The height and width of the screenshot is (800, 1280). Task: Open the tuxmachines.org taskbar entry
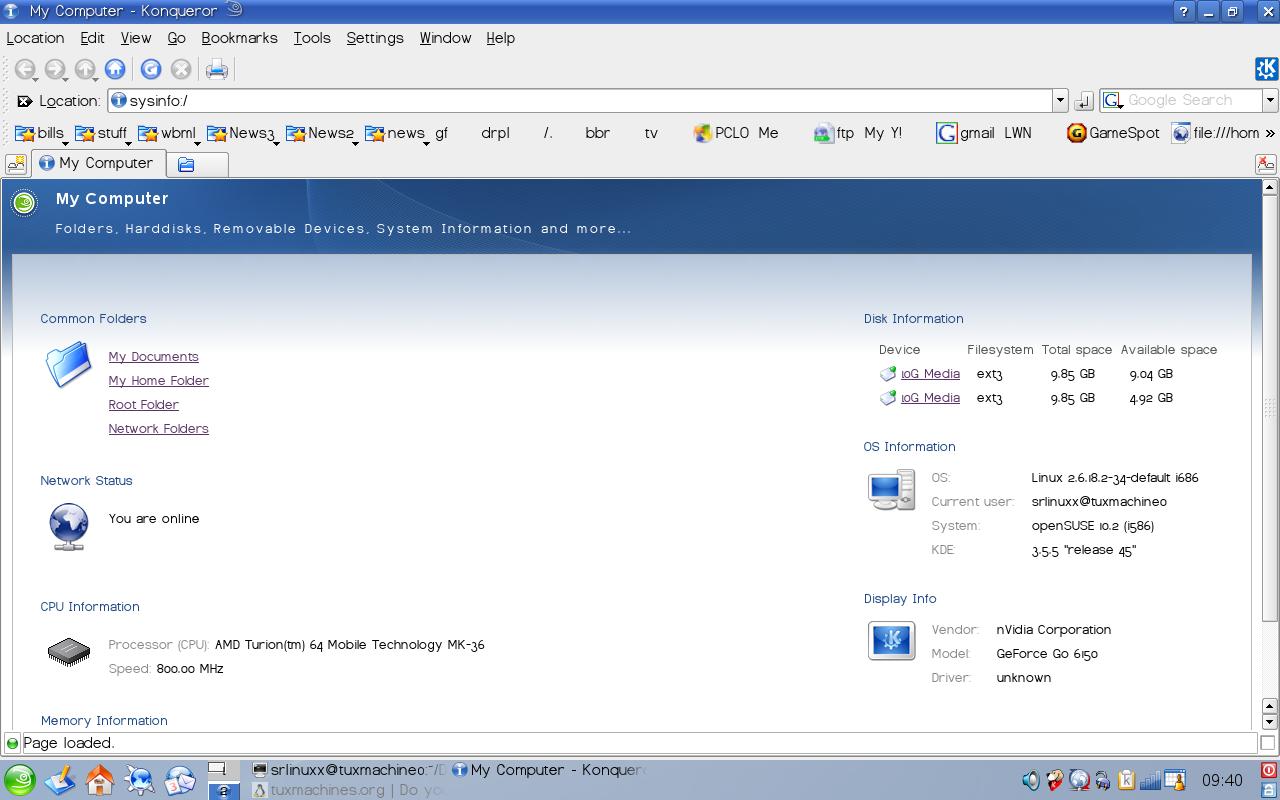tap(346, 790)
